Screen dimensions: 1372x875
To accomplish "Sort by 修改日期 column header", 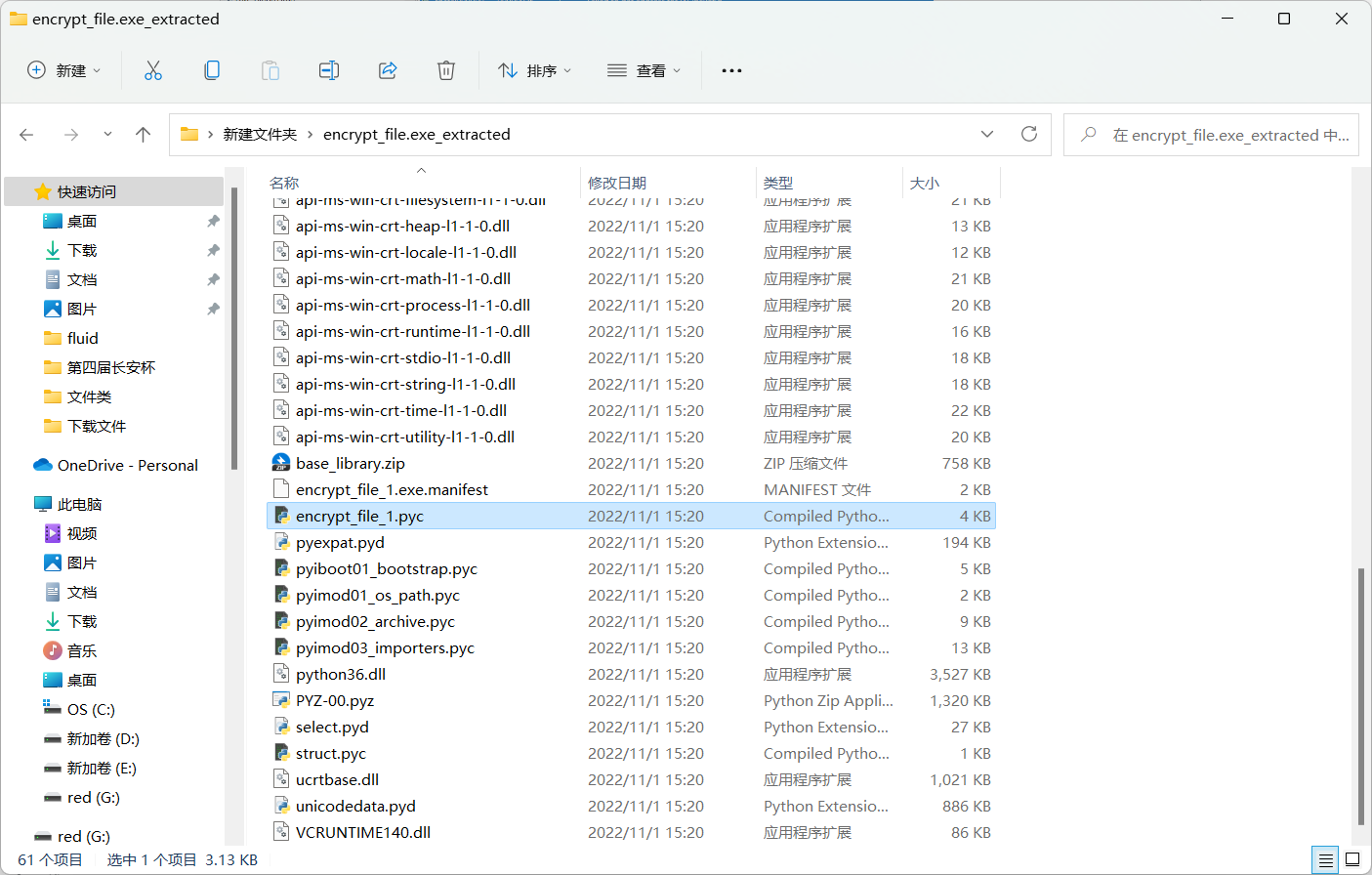I will (617, 183).
